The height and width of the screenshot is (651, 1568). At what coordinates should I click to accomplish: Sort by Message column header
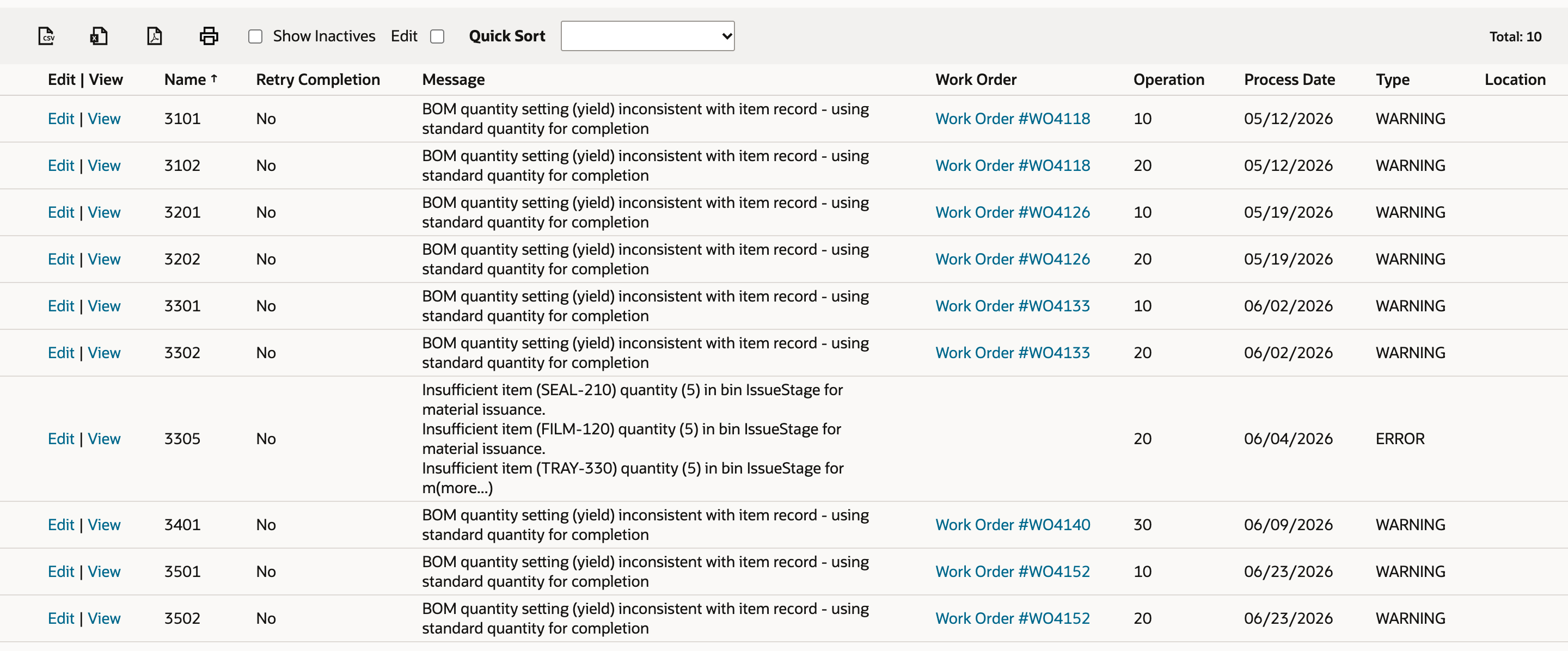454,79
